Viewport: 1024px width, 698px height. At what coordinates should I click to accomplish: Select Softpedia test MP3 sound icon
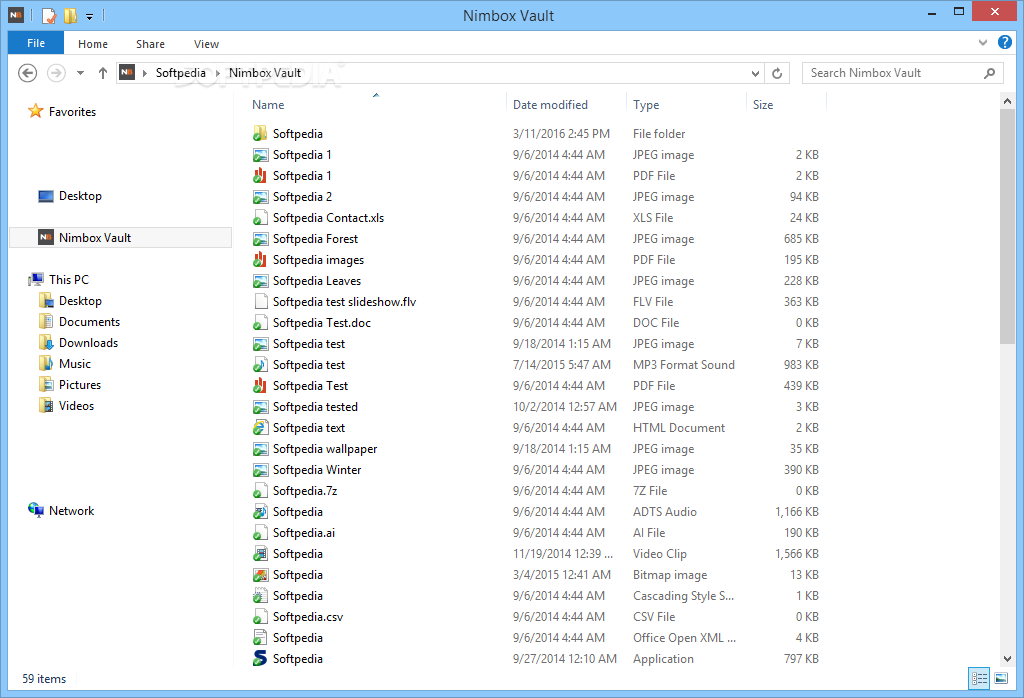coord(260,364)
